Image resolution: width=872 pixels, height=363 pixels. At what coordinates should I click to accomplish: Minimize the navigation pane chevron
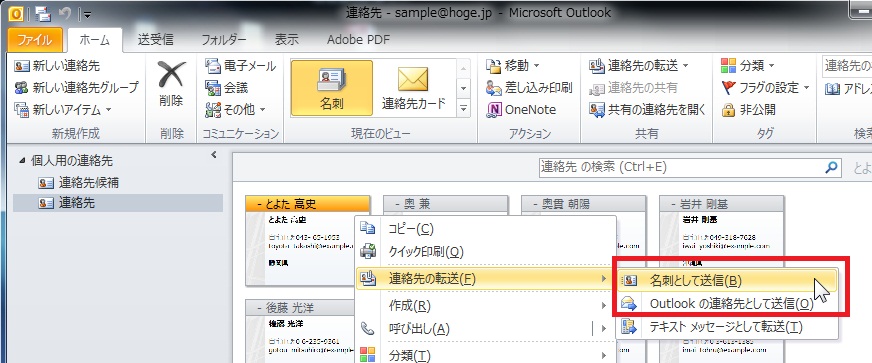214,156
